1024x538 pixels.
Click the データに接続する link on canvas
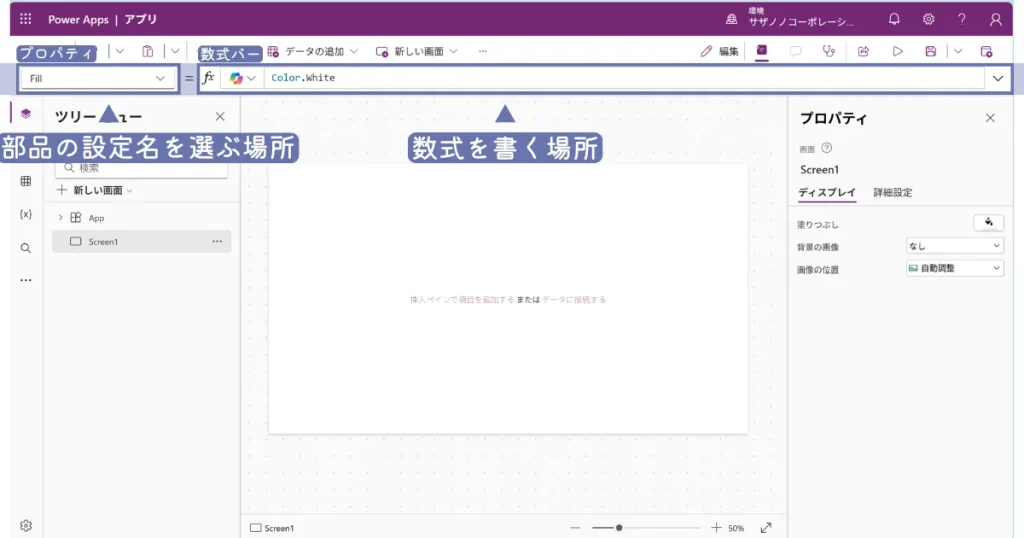pyautogui.click(x=574, y=299)
